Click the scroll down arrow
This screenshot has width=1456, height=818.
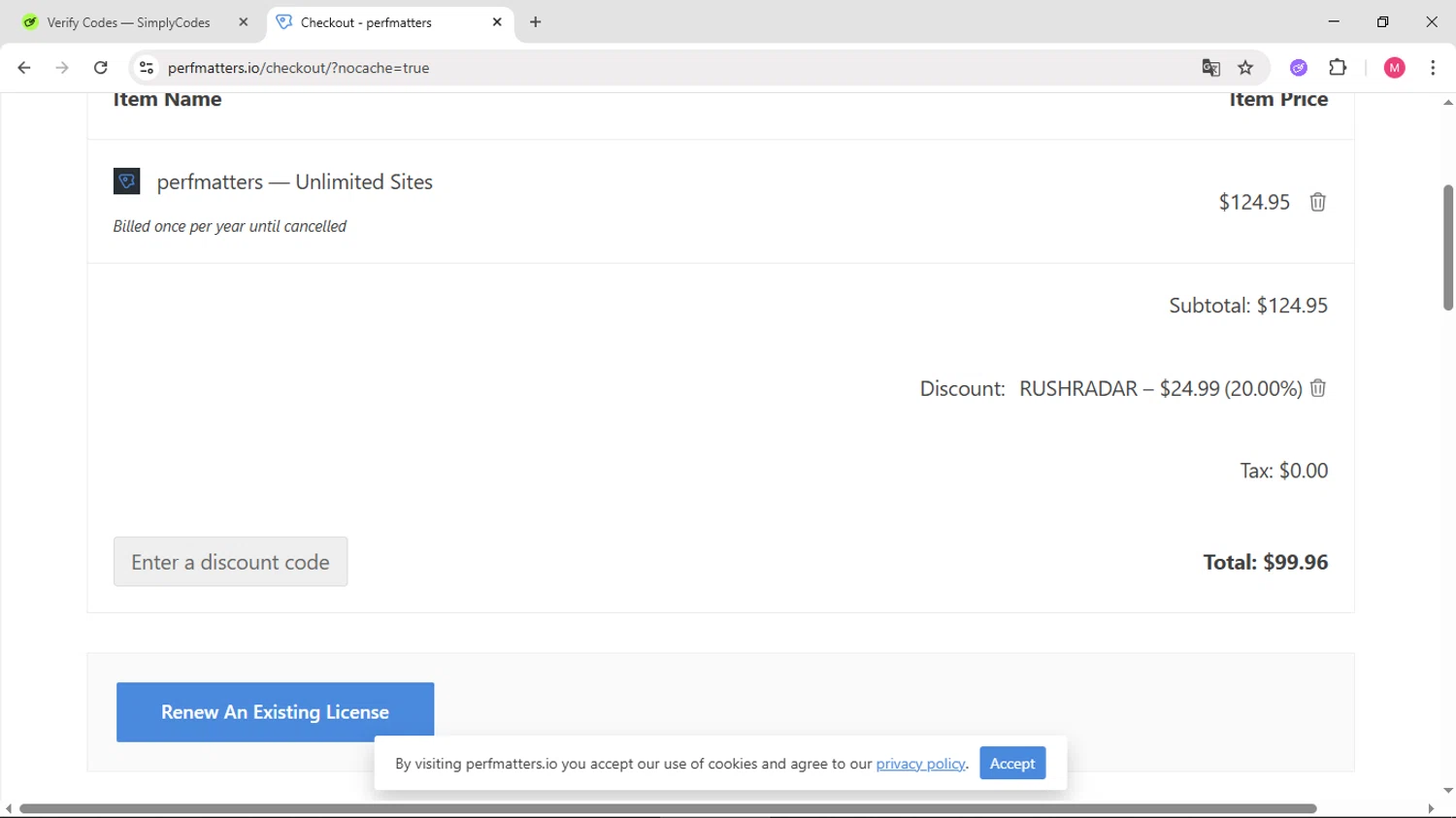click(x=1448, y=791)
